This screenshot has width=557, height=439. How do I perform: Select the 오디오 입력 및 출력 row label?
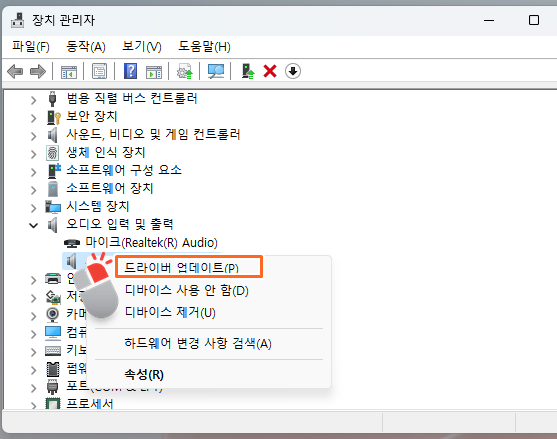120,224
